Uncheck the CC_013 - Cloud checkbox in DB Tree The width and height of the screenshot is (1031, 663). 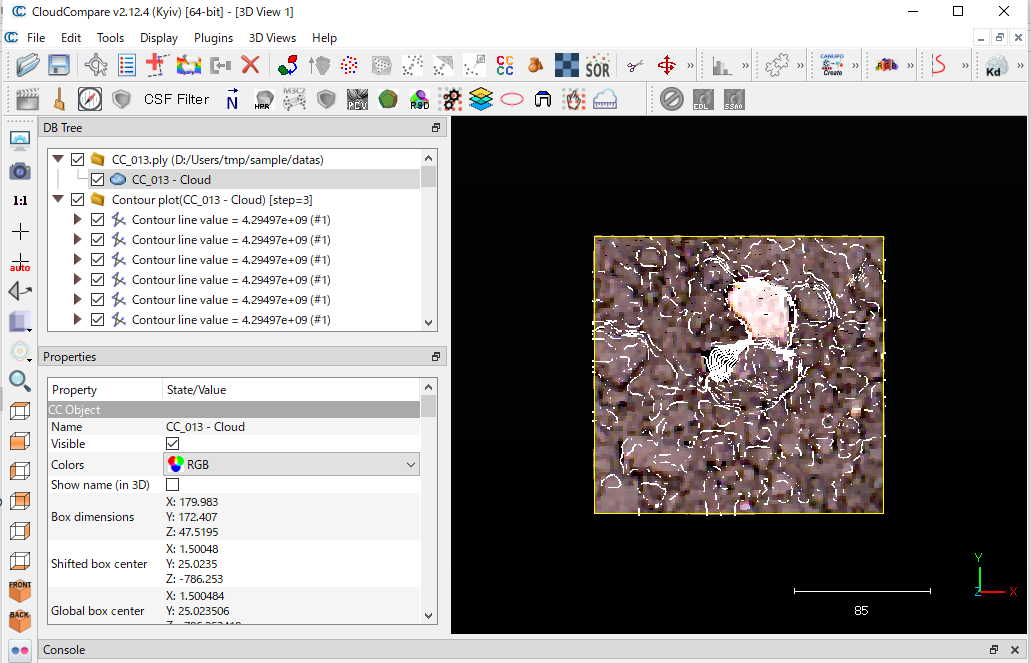pos(97,180)
